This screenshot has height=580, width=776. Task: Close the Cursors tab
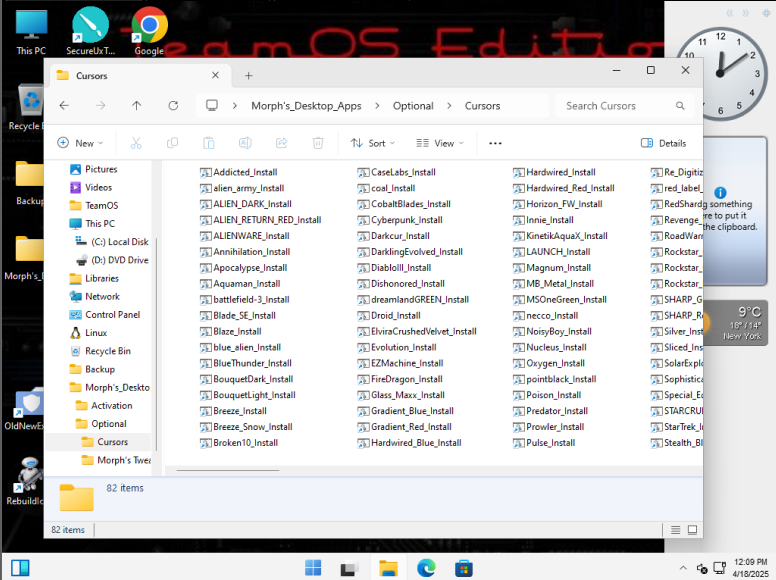coord(215,75)
